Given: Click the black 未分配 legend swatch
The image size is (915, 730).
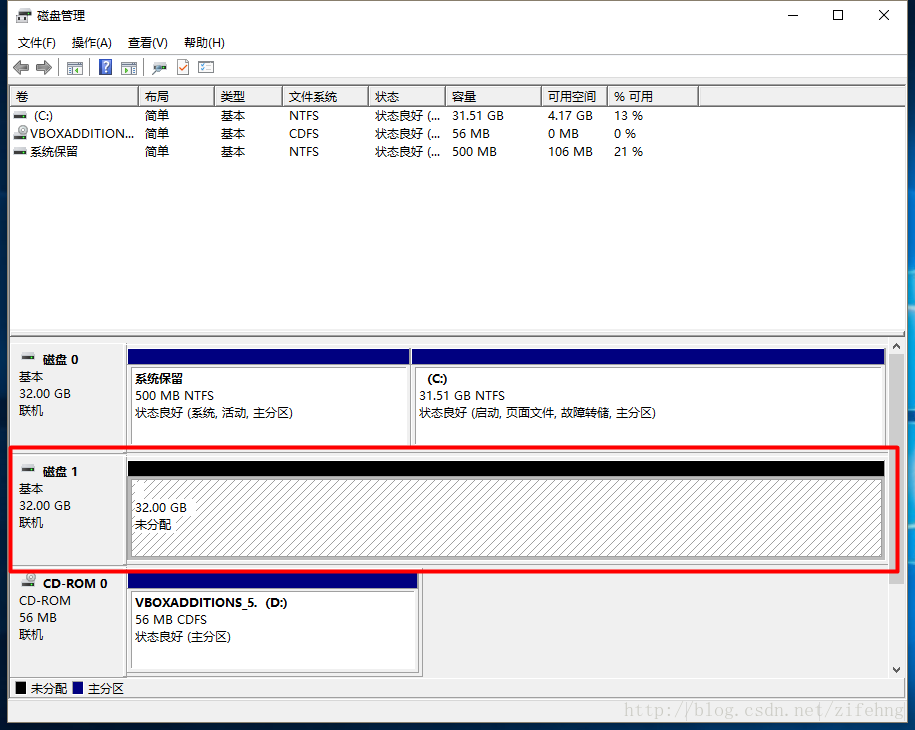Looking at the screenshot, I should [x=21, y=688].
